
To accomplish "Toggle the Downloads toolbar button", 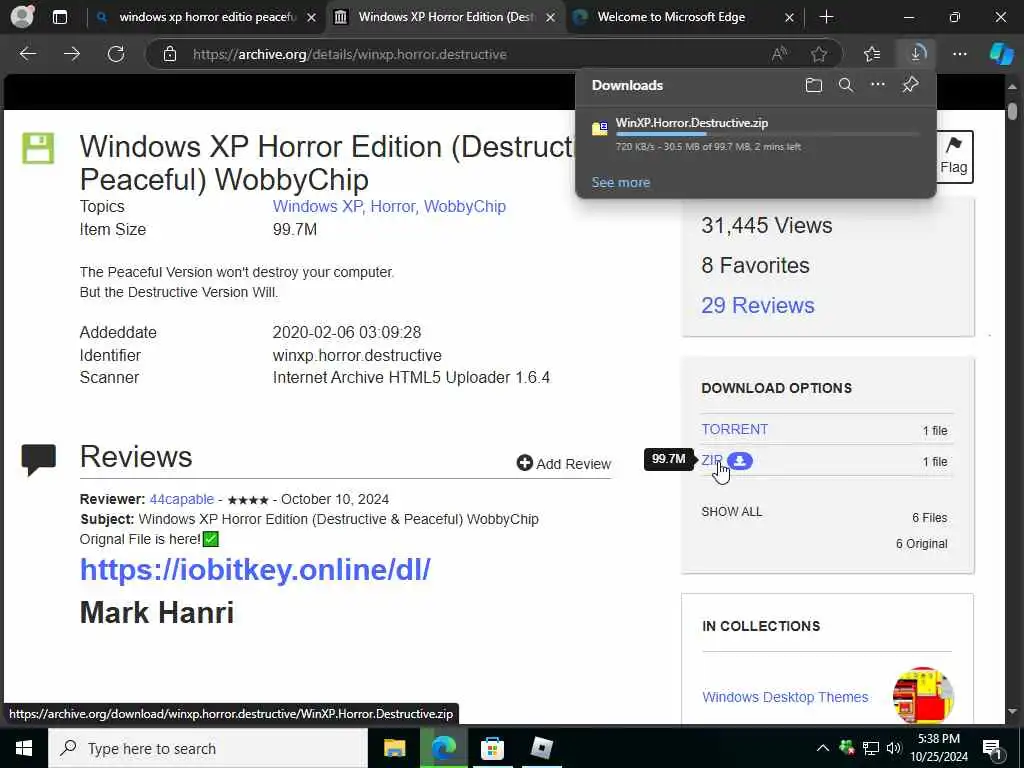I will click(916, 54).
